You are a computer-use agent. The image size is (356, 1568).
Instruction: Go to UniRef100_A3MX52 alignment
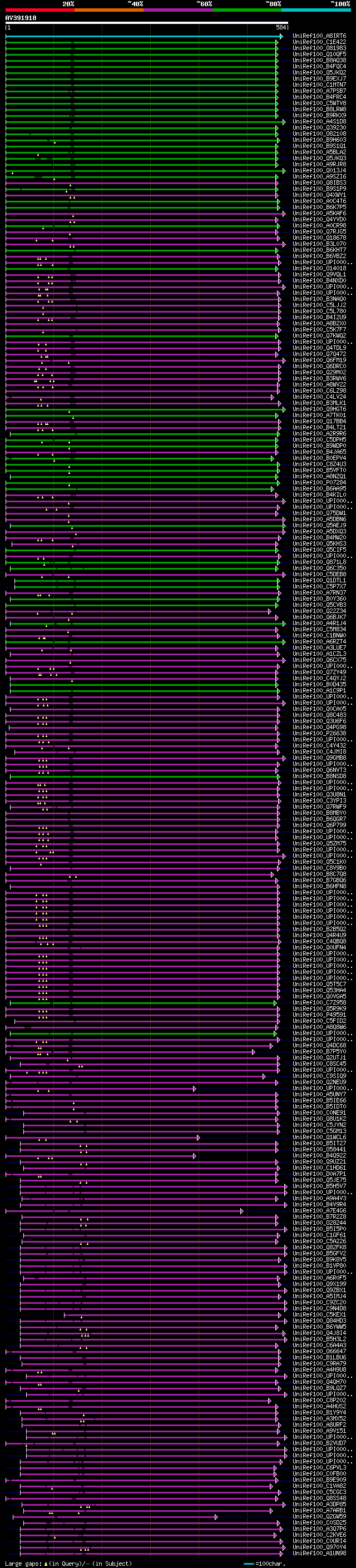319,1418
